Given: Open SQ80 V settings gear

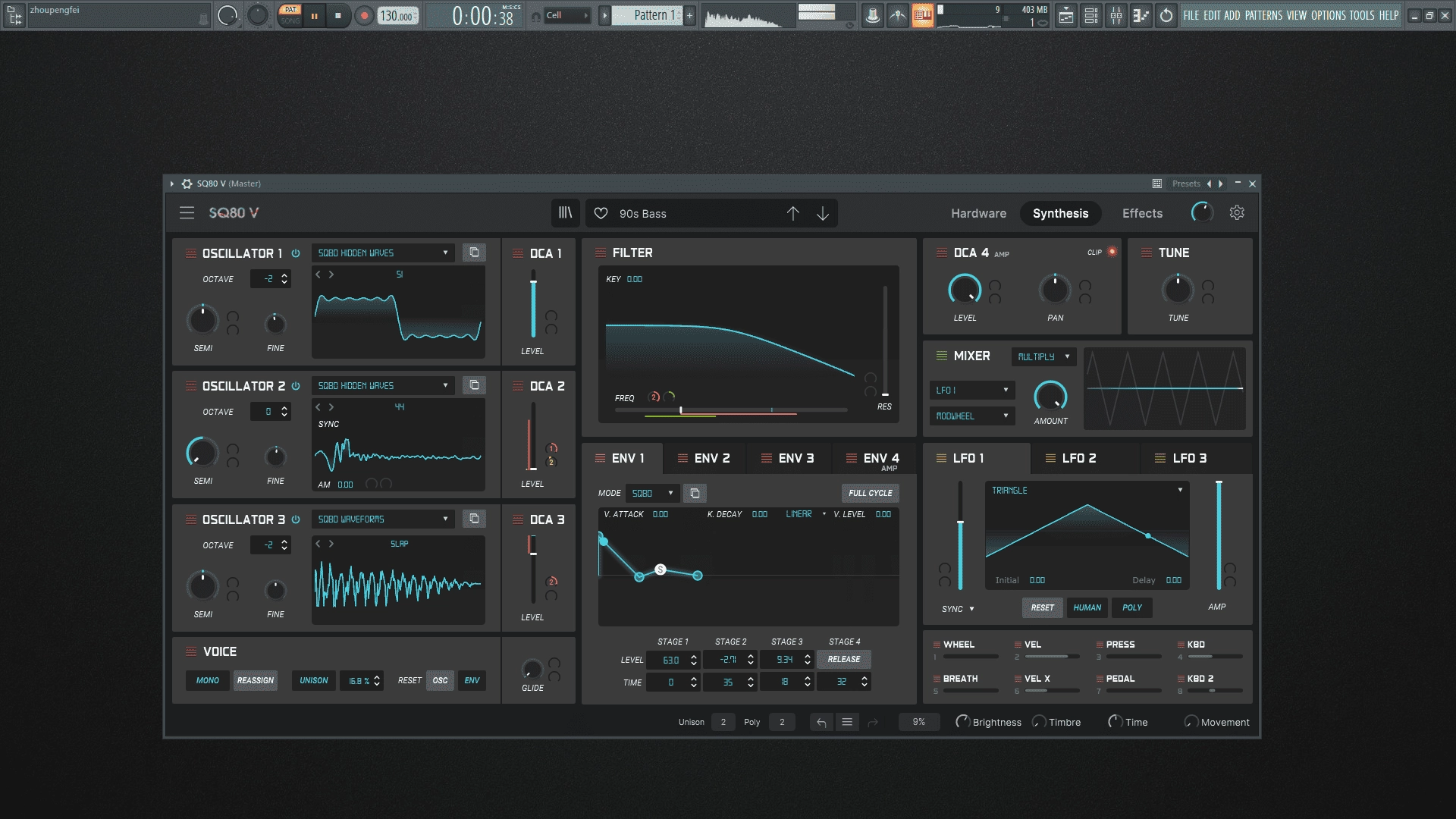Looking at the screenshot, I should [x=1237, y=213].
